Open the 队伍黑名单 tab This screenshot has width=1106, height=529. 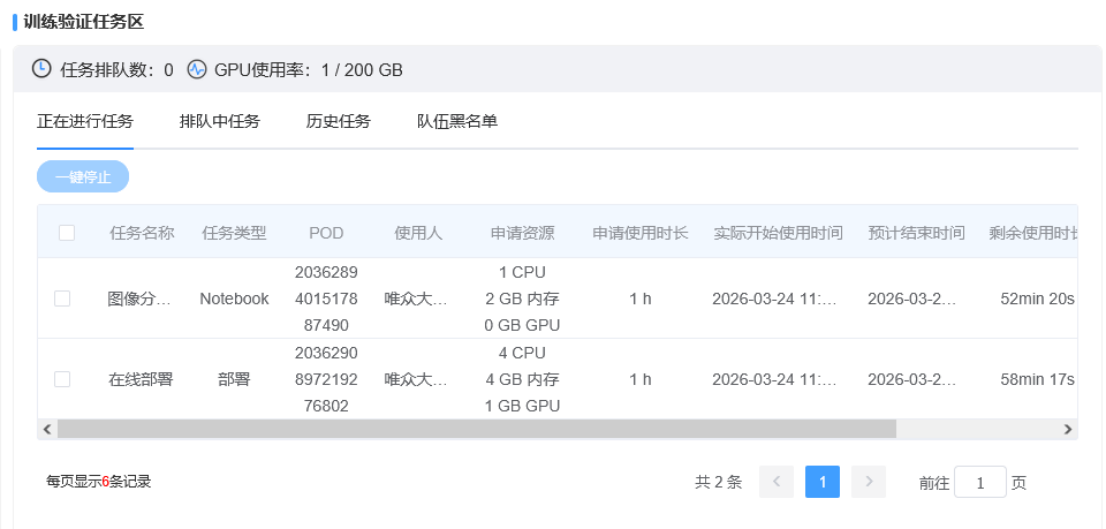458,122
